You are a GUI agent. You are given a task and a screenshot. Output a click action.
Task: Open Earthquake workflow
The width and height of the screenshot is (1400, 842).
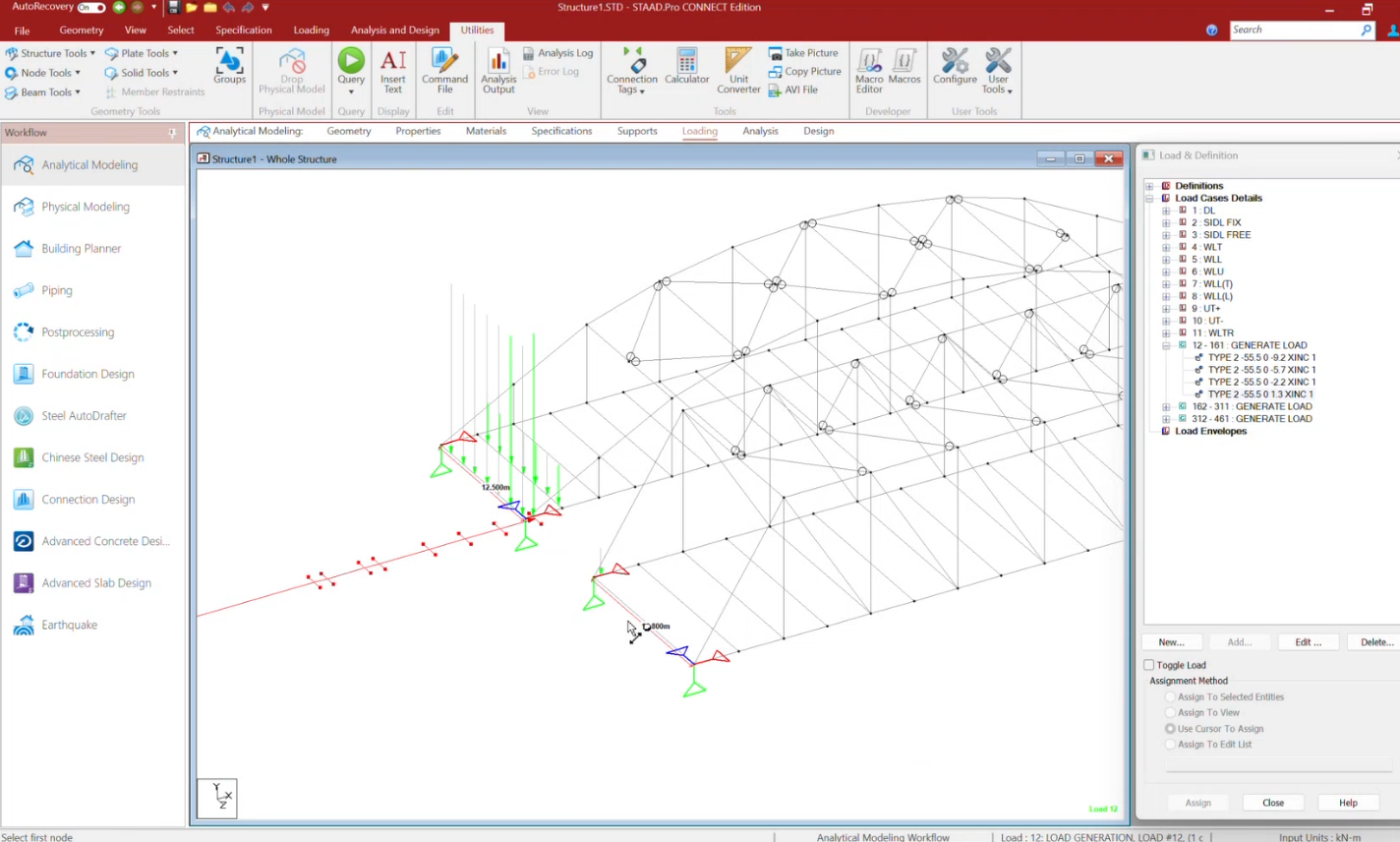tap(92, 625)
